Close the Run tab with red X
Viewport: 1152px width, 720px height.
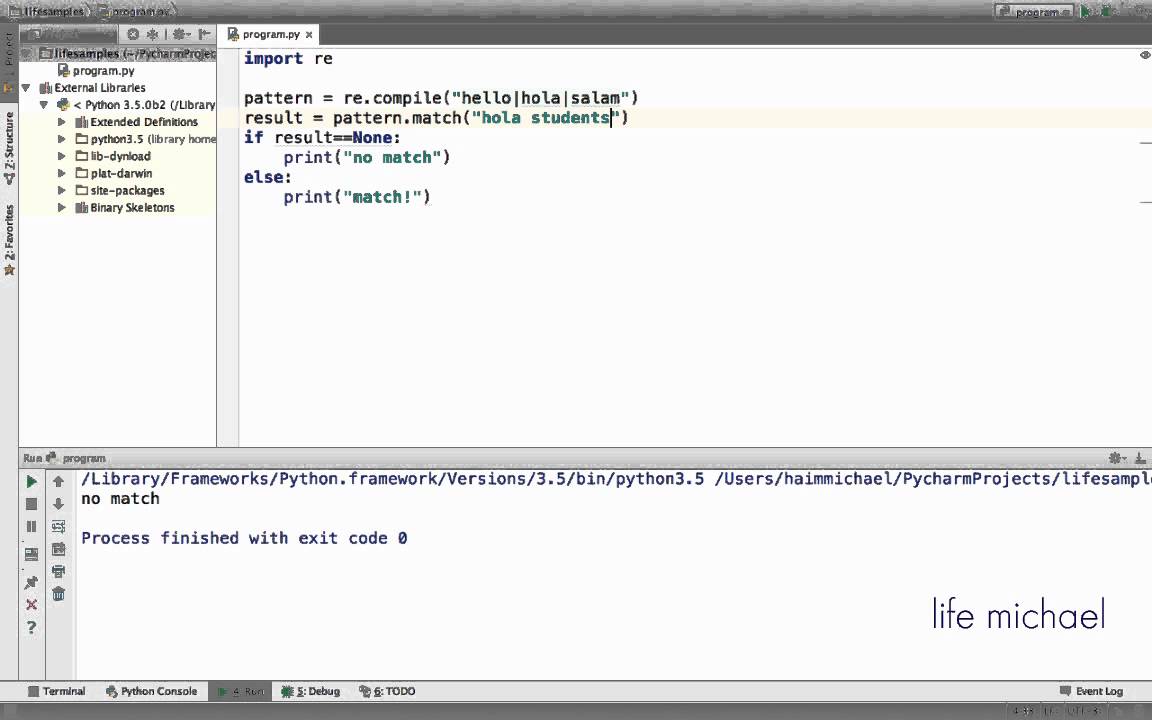coord(31,605)
